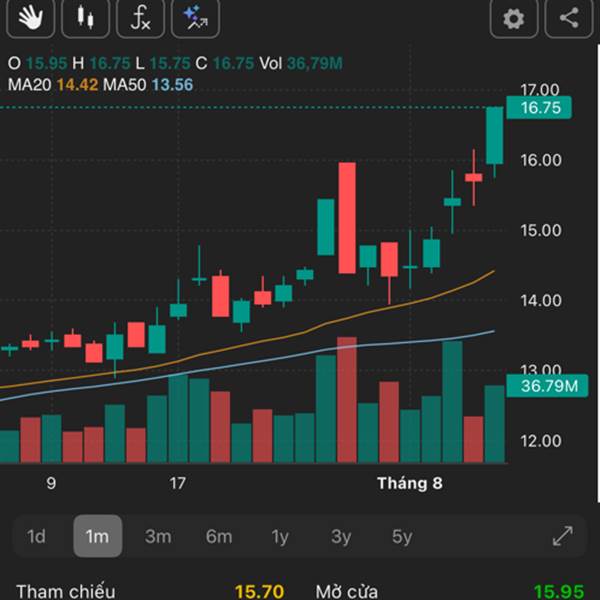The width and height of the screenshot is (600, 600).
Task: Select the hand pan tool icon
Action: (31, 17)
